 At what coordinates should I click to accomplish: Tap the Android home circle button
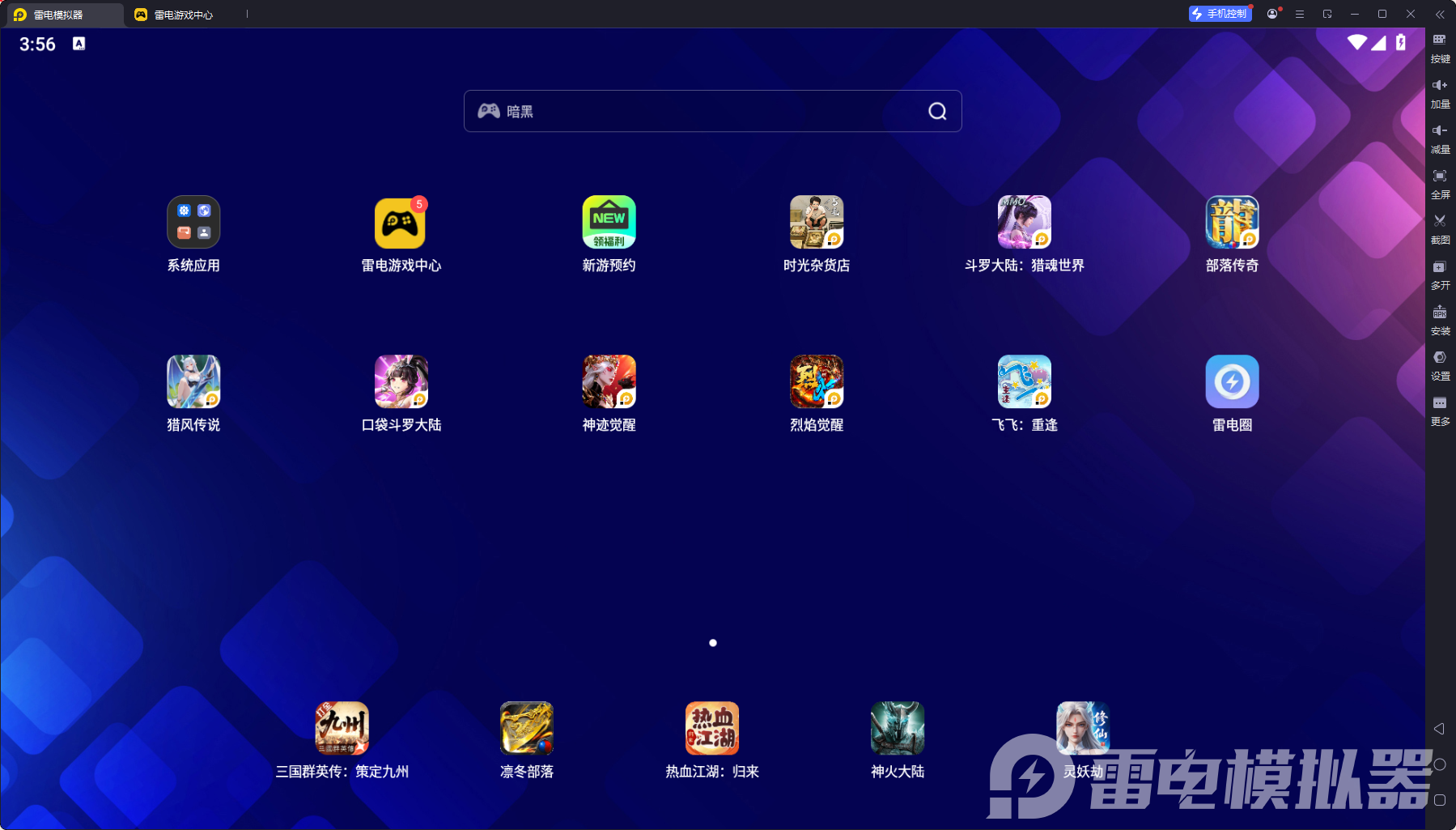click(1440, 764)
